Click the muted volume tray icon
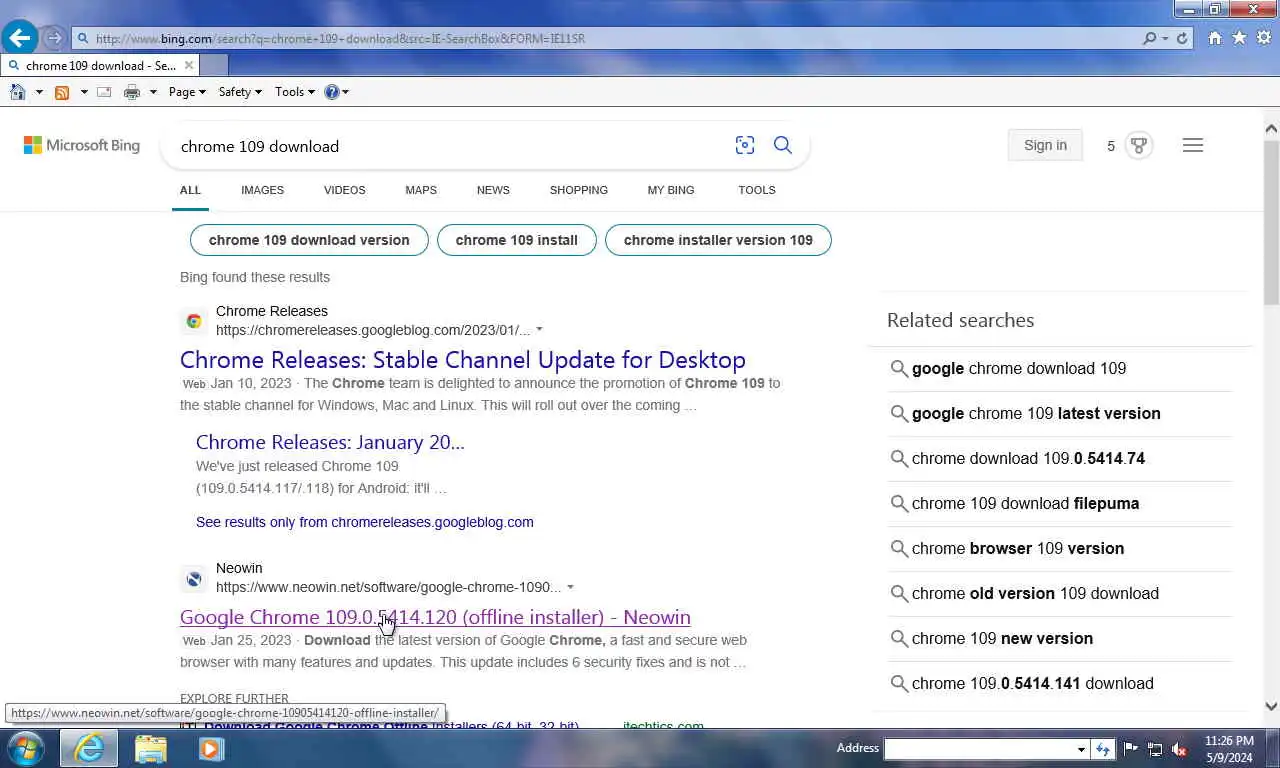 coord(1179,749)
